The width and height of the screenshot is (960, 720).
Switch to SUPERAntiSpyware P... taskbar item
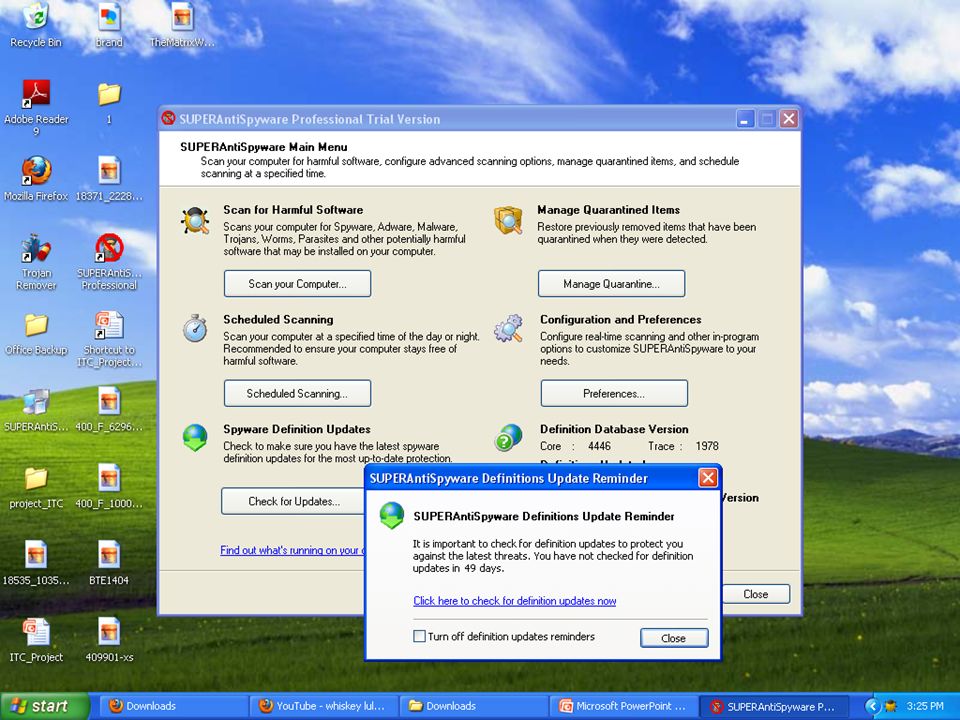point(774,706)
